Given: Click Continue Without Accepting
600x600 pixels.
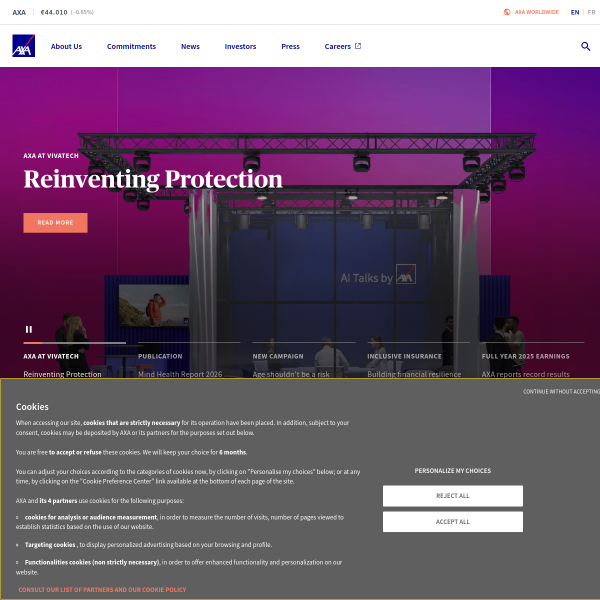Looking at the screenshot, I should tap(561, 391).
